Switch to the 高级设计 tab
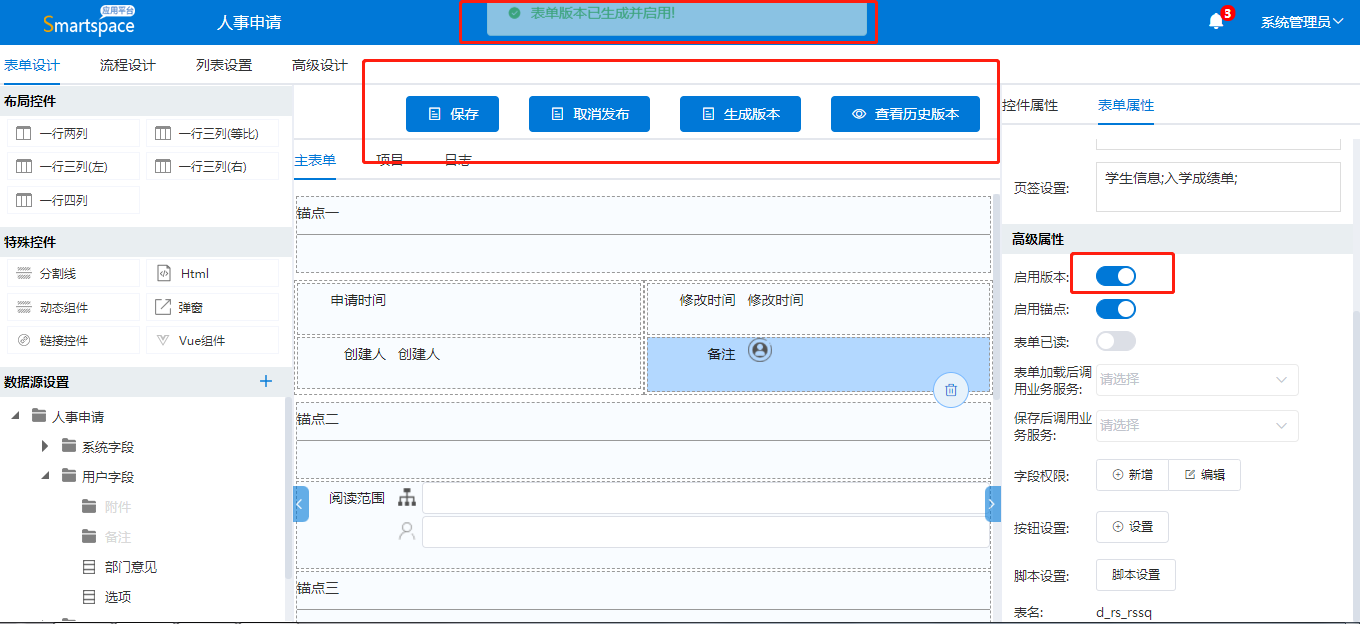1360x624 pixels. click(320, 65)
